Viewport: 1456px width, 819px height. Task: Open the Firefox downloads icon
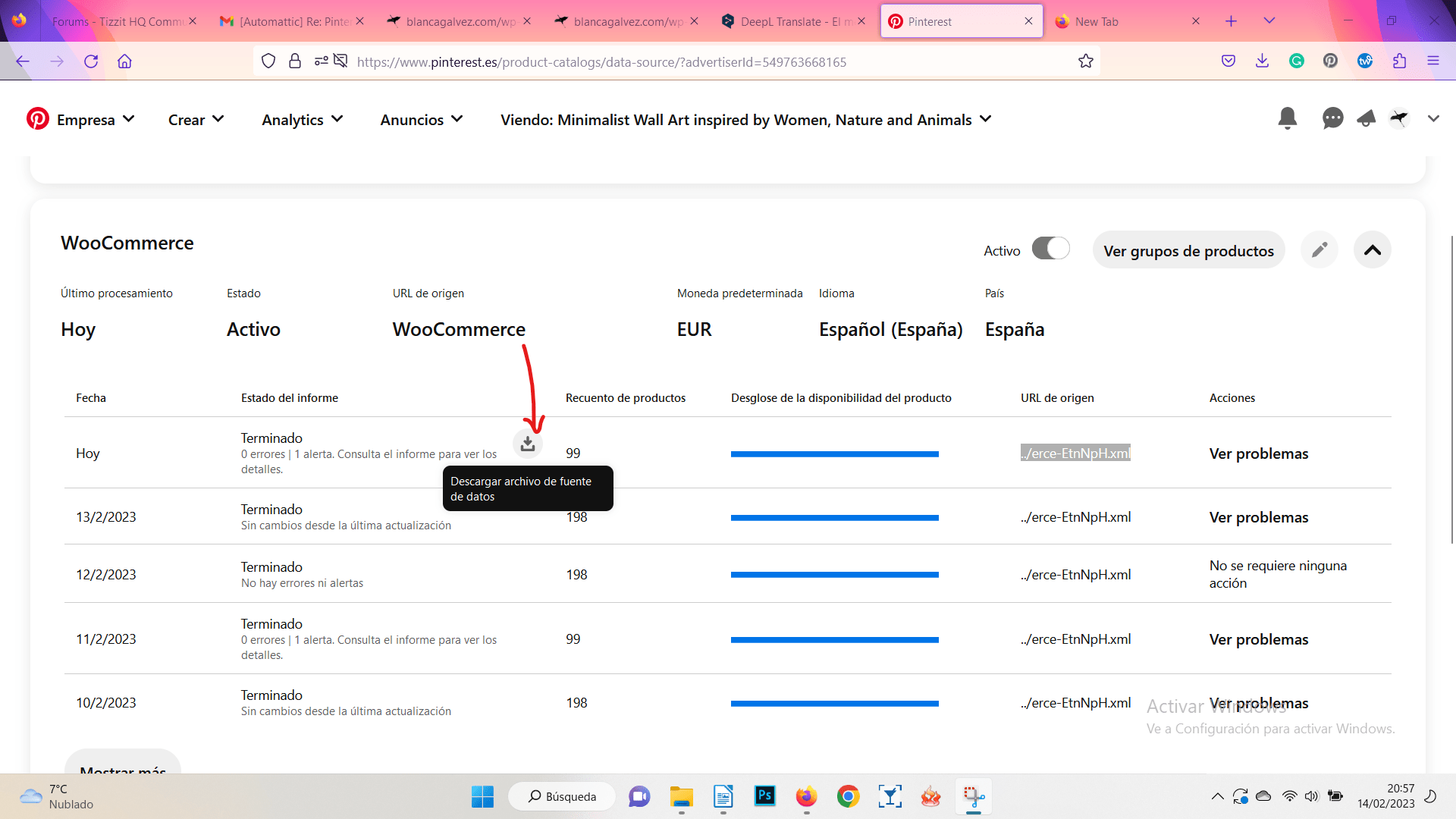[x=1262, y=61]
